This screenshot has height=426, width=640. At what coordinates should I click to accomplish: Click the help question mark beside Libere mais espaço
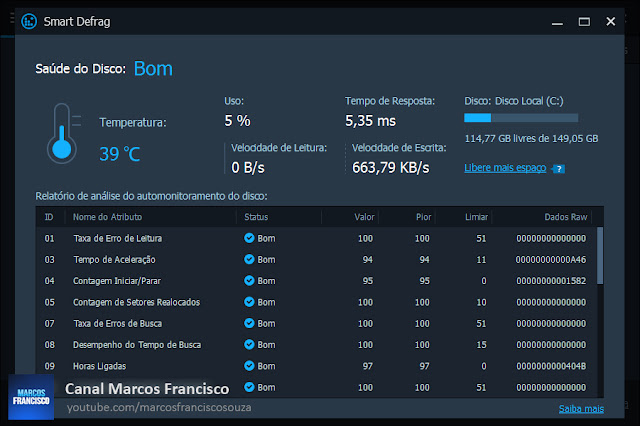[559, 169]
